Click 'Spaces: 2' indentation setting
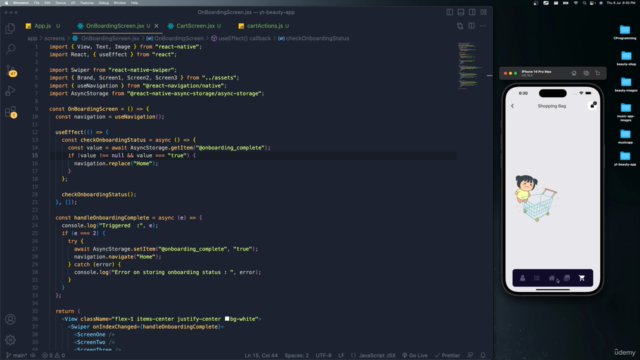Screen dimensions: 640x360 click(x=297, y=356)
